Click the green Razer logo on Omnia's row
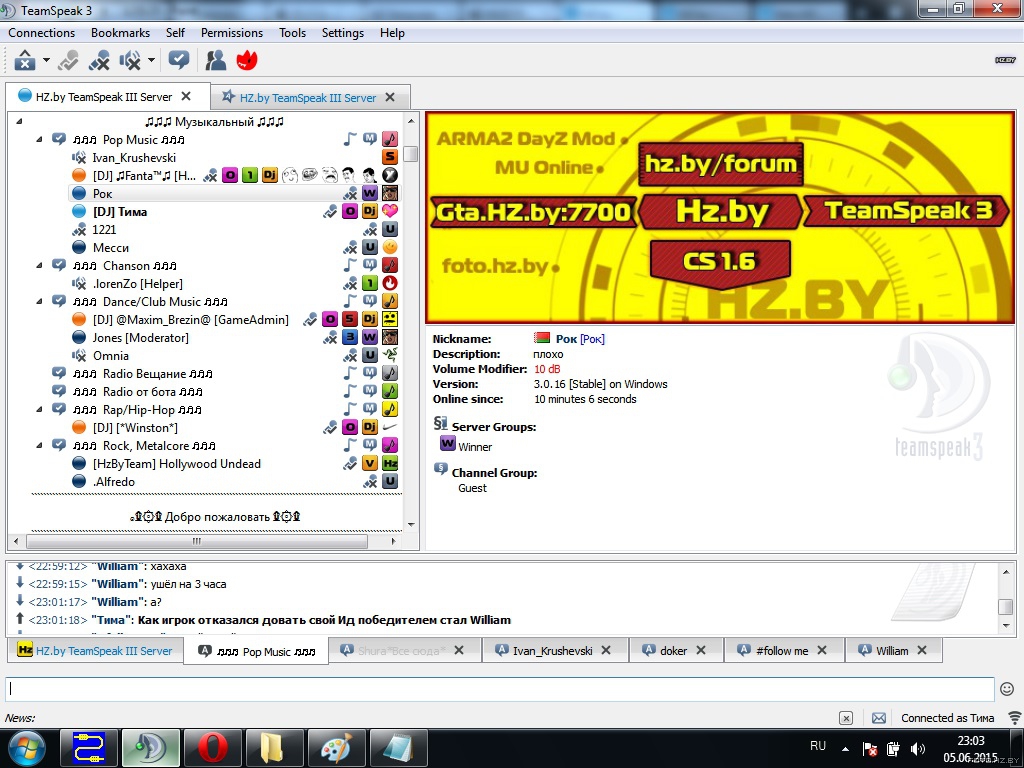Viewport: 1024px width, 768px height. click(390, 355)
